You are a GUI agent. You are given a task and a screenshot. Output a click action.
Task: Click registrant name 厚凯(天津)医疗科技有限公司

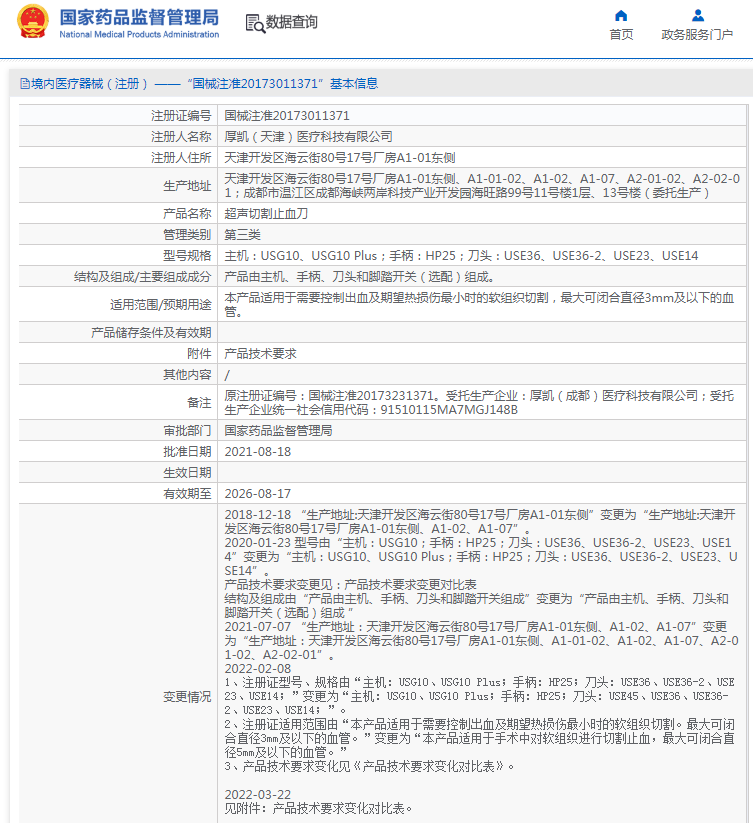[x=308, y=137]
